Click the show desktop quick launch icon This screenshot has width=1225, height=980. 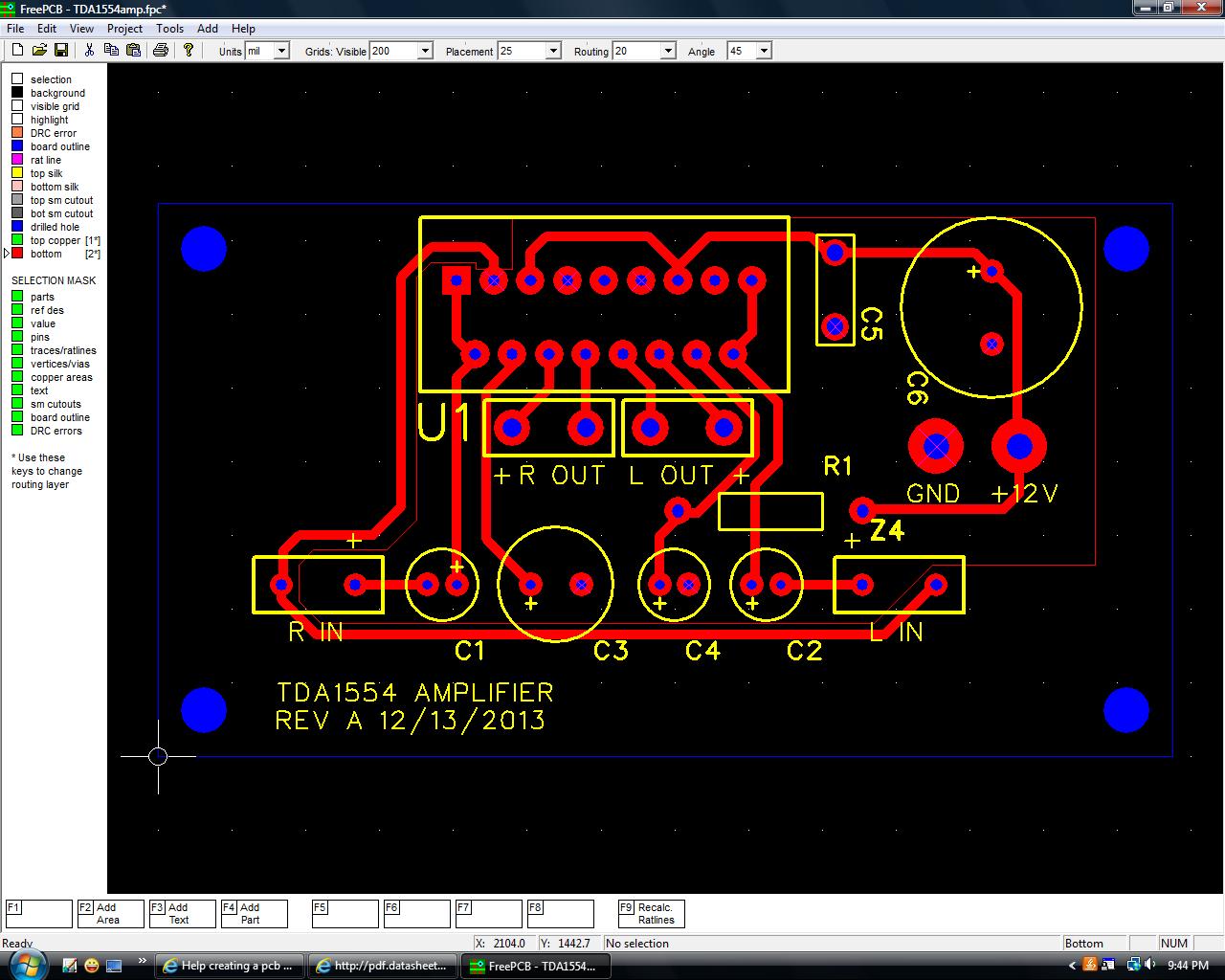pyautogui.click(x=114, y=965)
